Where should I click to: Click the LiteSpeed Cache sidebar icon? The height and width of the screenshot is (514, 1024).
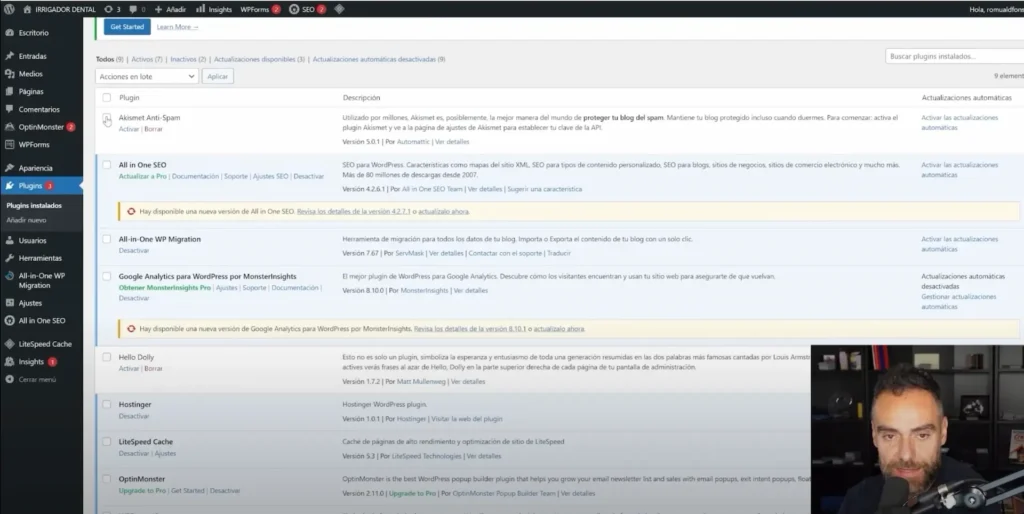click(x=9, y=344)
